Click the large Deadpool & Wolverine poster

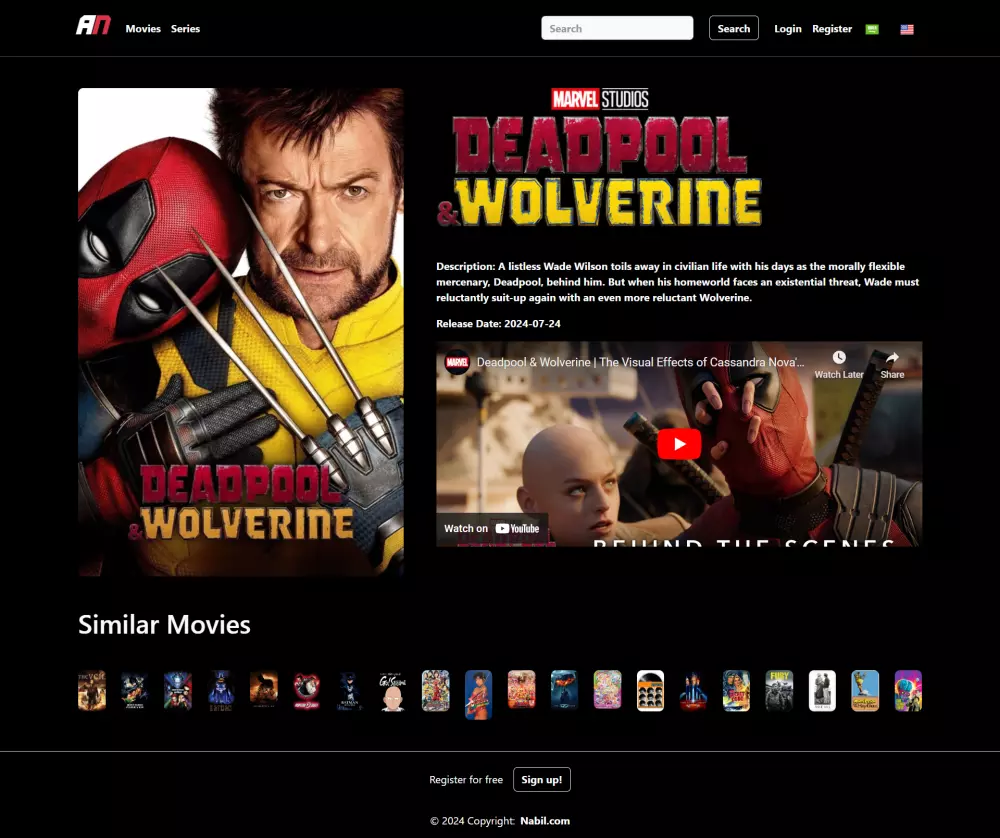pyautogui.click(x=240, y=332)
